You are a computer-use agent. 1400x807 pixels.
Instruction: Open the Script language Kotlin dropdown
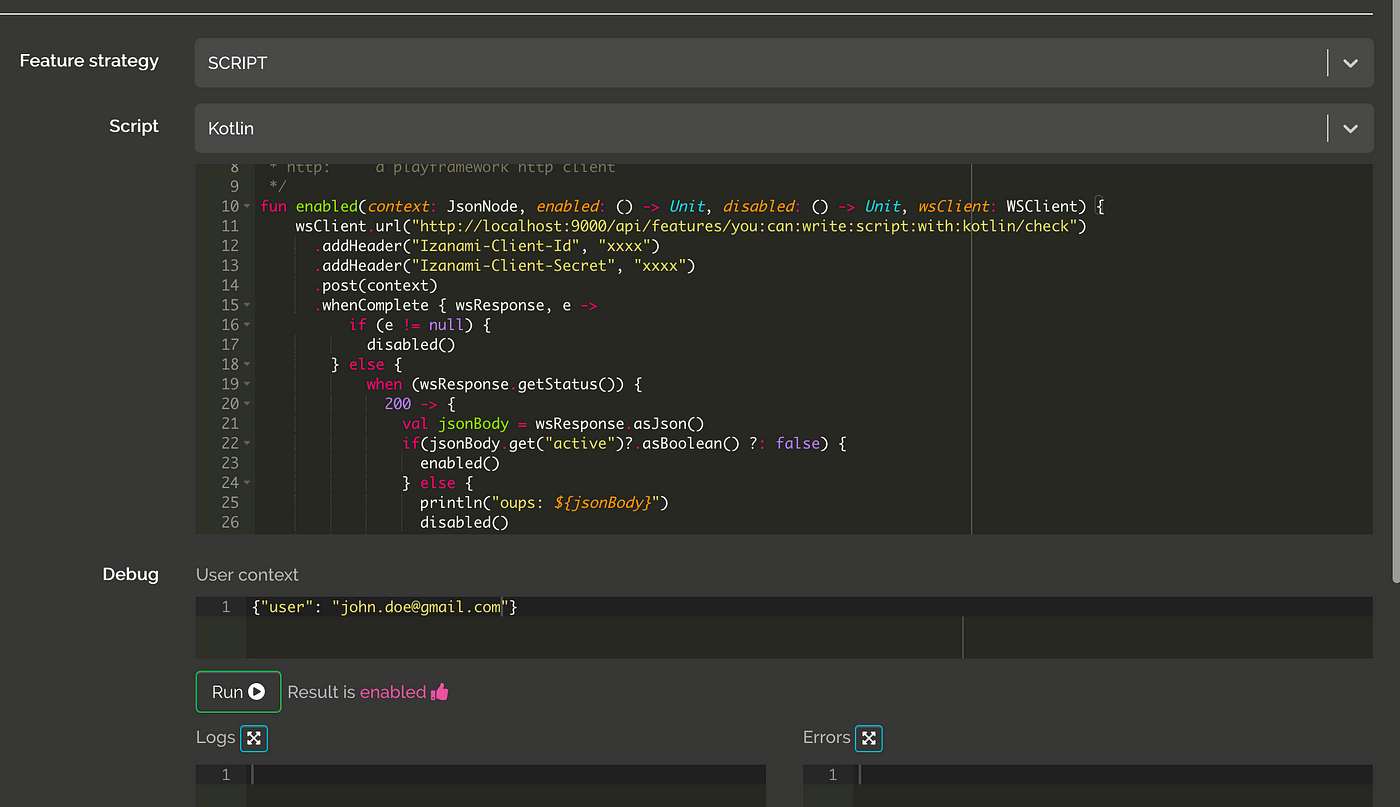[x=783, y=128]
